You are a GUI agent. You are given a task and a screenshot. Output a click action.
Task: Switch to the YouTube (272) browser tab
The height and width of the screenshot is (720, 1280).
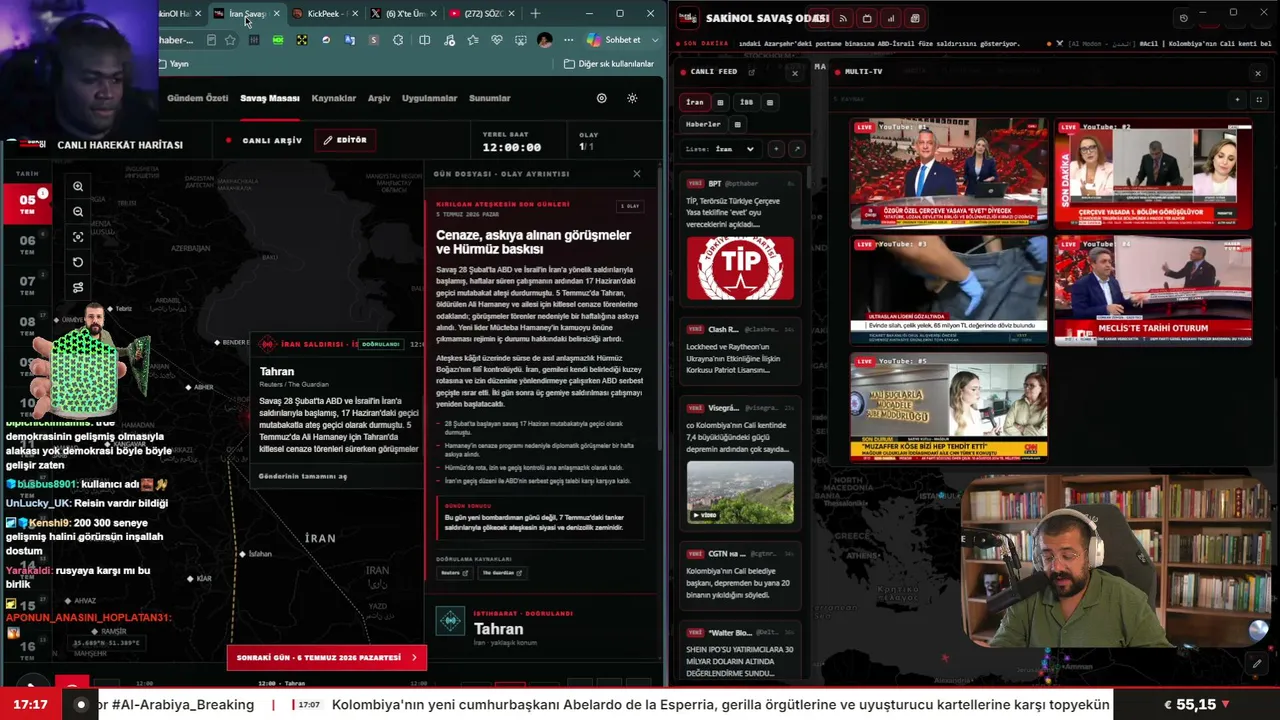click(x=481, y=14)
